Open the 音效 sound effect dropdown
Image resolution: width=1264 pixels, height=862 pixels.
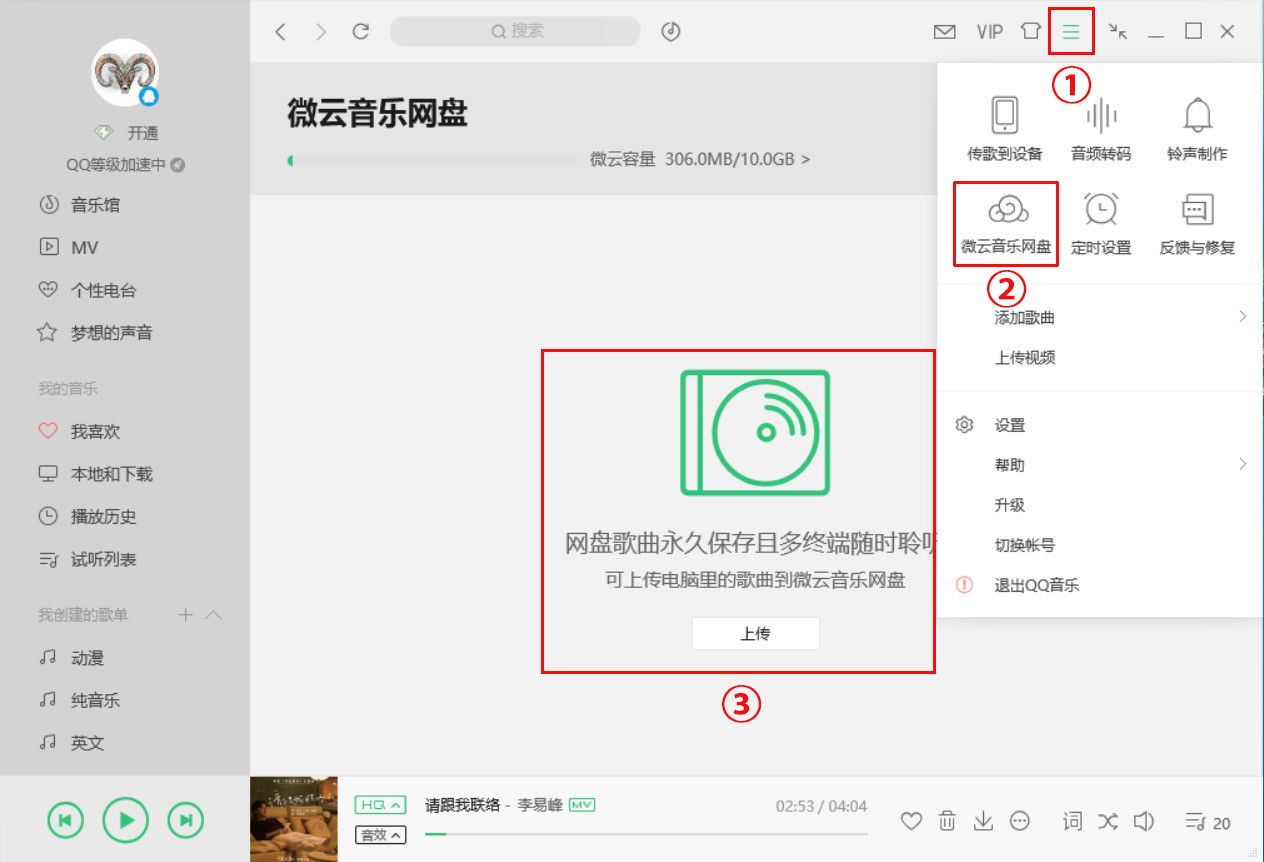pos(381,835)
